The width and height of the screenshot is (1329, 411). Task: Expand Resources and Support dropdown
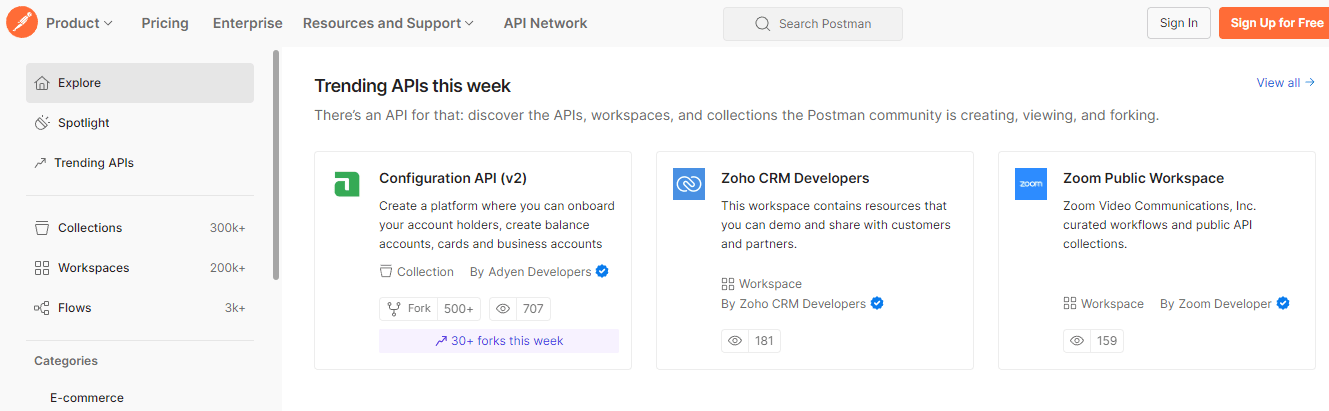click(388, 23)
